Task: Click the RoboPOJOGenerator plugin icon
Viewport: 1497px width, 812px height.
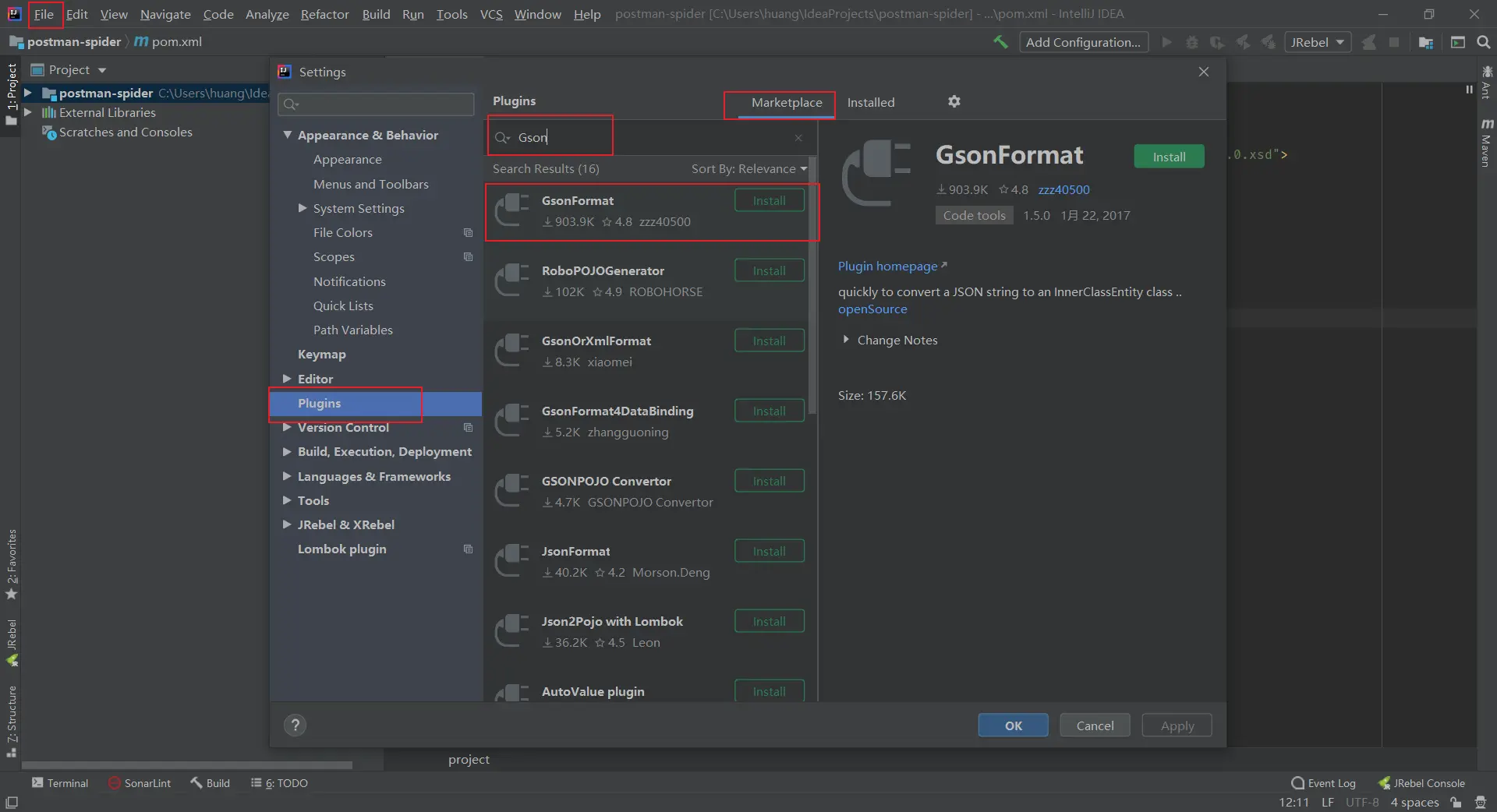Action: click(512, 281)
